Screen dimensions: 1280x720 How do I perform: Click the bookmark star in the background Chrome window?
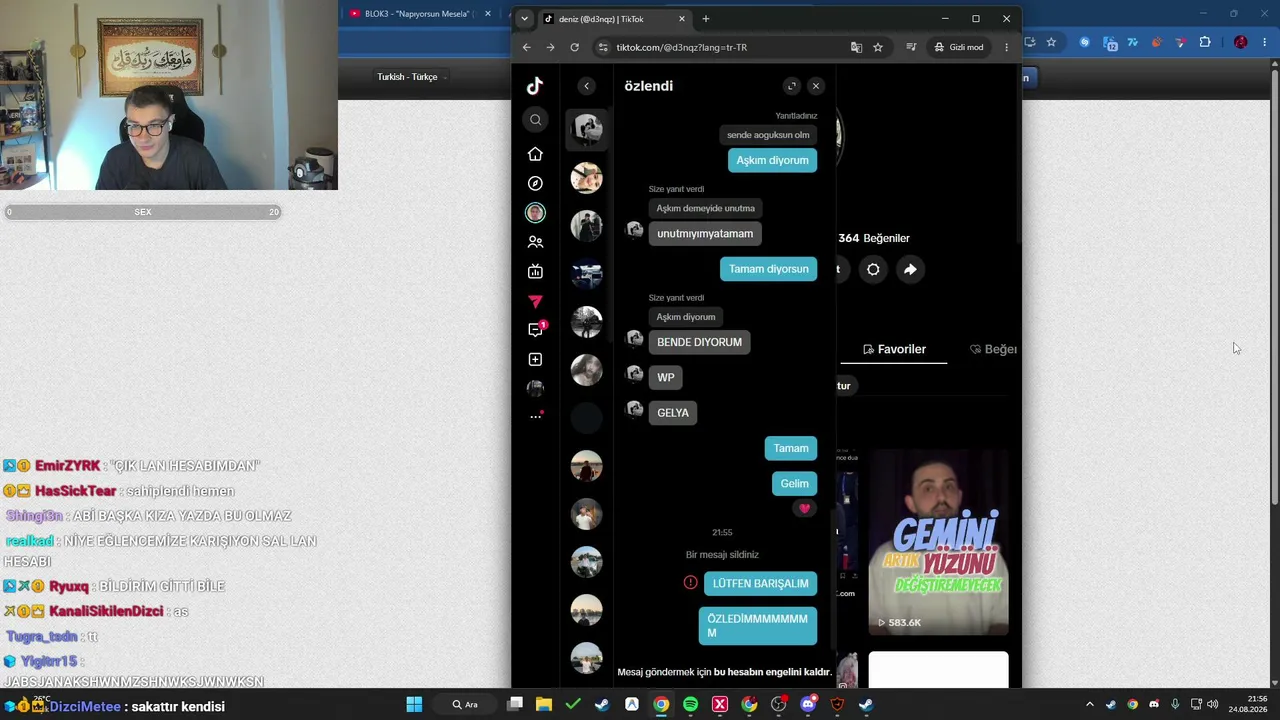(1051, 42)
